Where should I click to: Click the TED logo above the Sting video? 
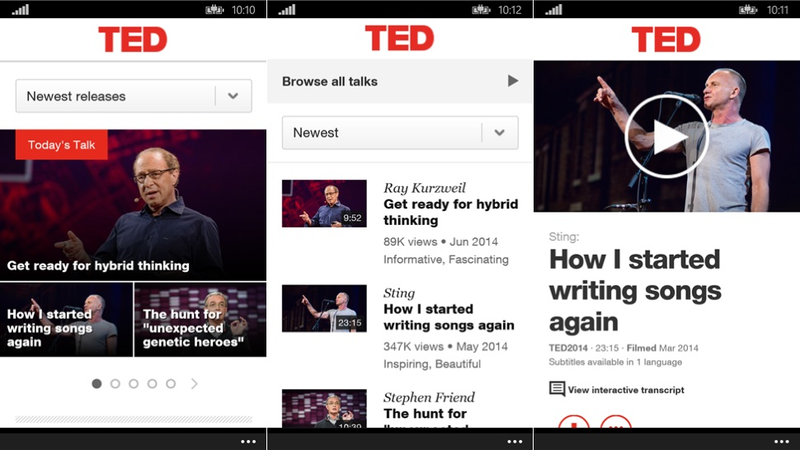(x=666, y=39)
